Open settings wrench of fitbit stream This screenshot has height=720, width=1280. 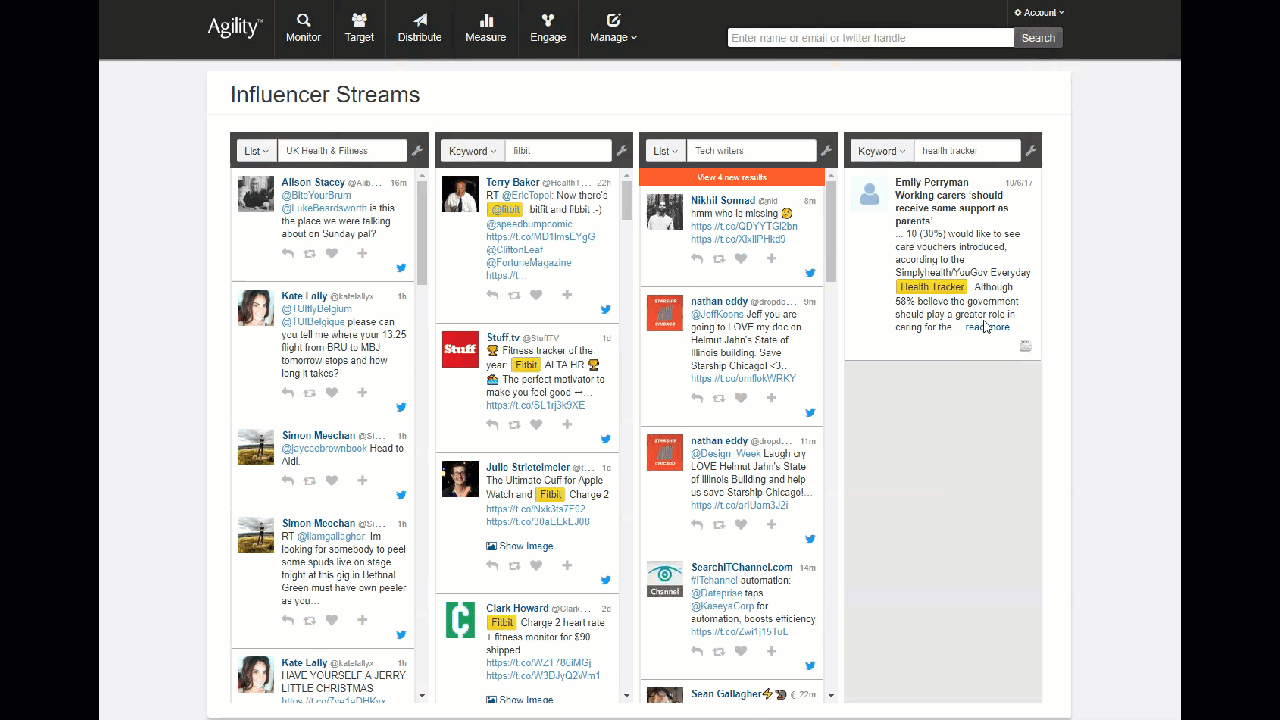pyautogui.click(x=622, y=151)
